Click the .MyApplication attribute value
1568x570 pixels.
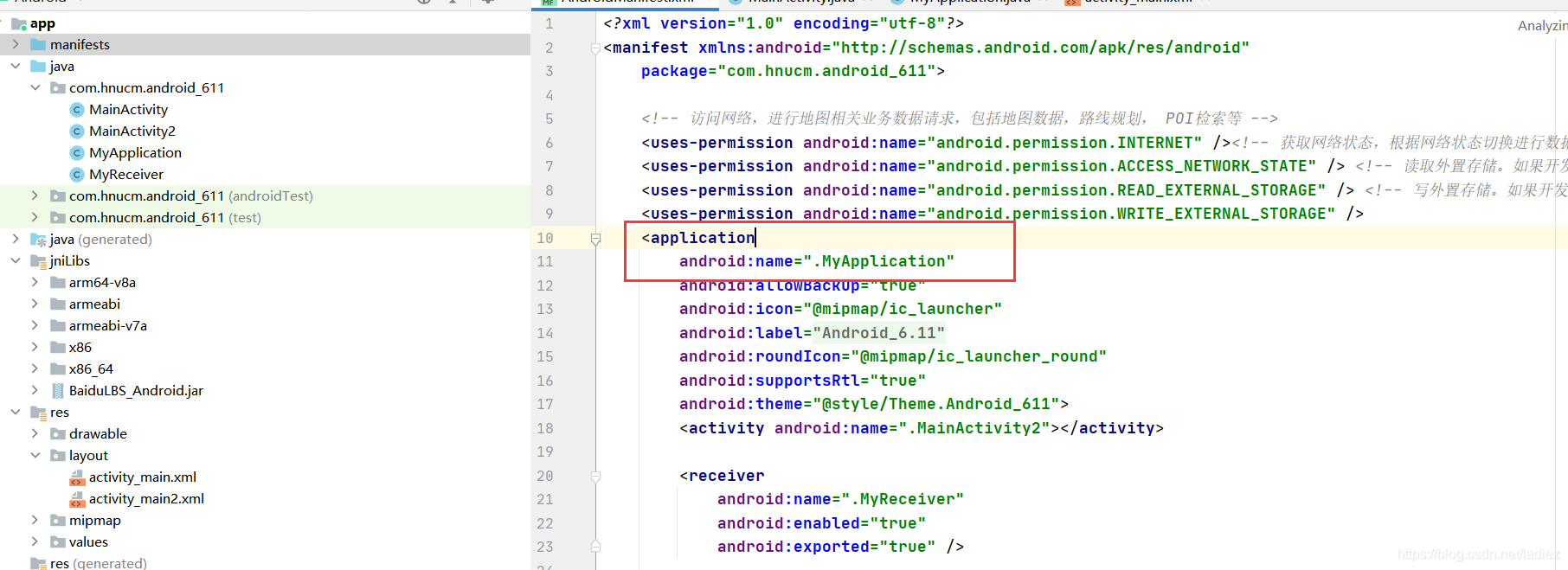point(879,261)
